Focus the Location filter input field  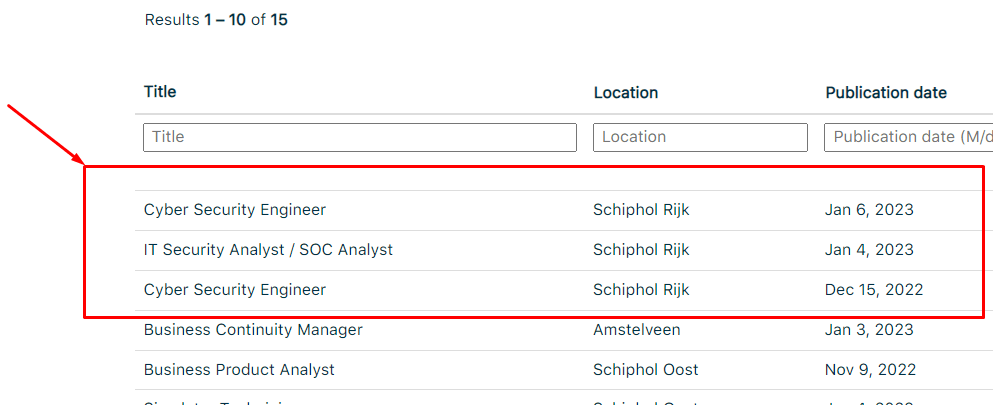pyautogui.click(x=700, y=137)
